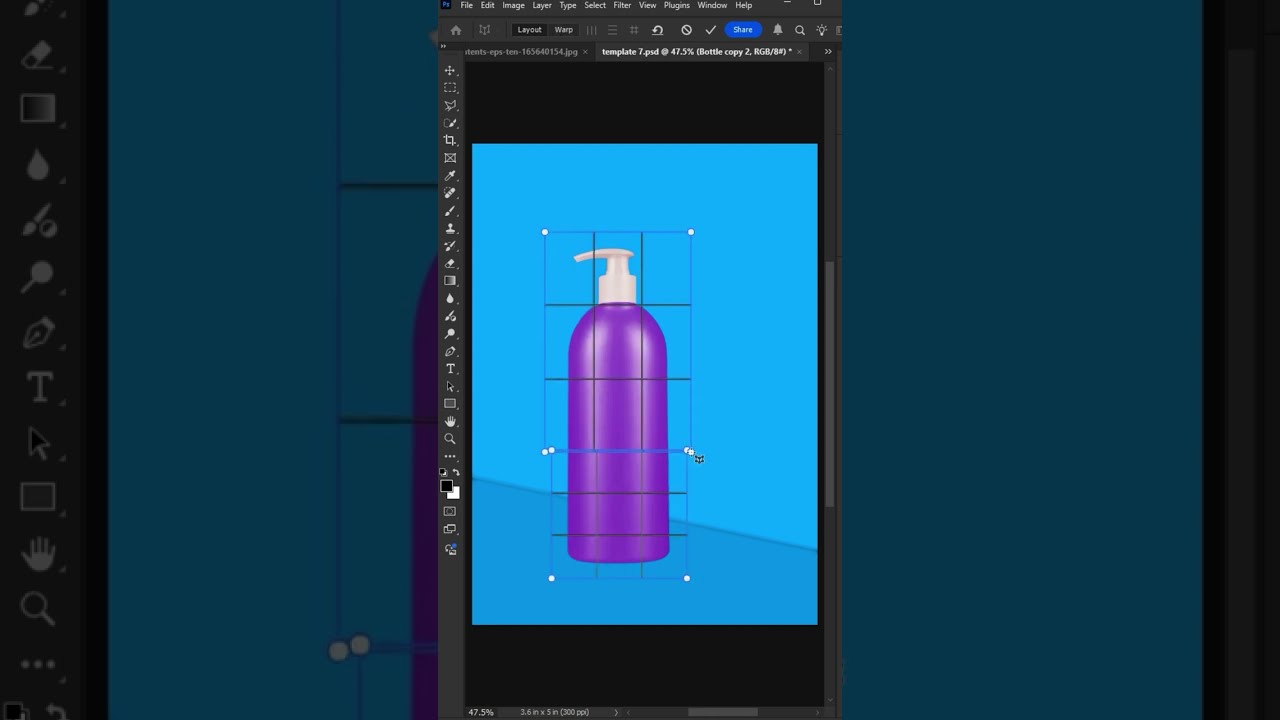Change the screen mode icon

(450, 529)
